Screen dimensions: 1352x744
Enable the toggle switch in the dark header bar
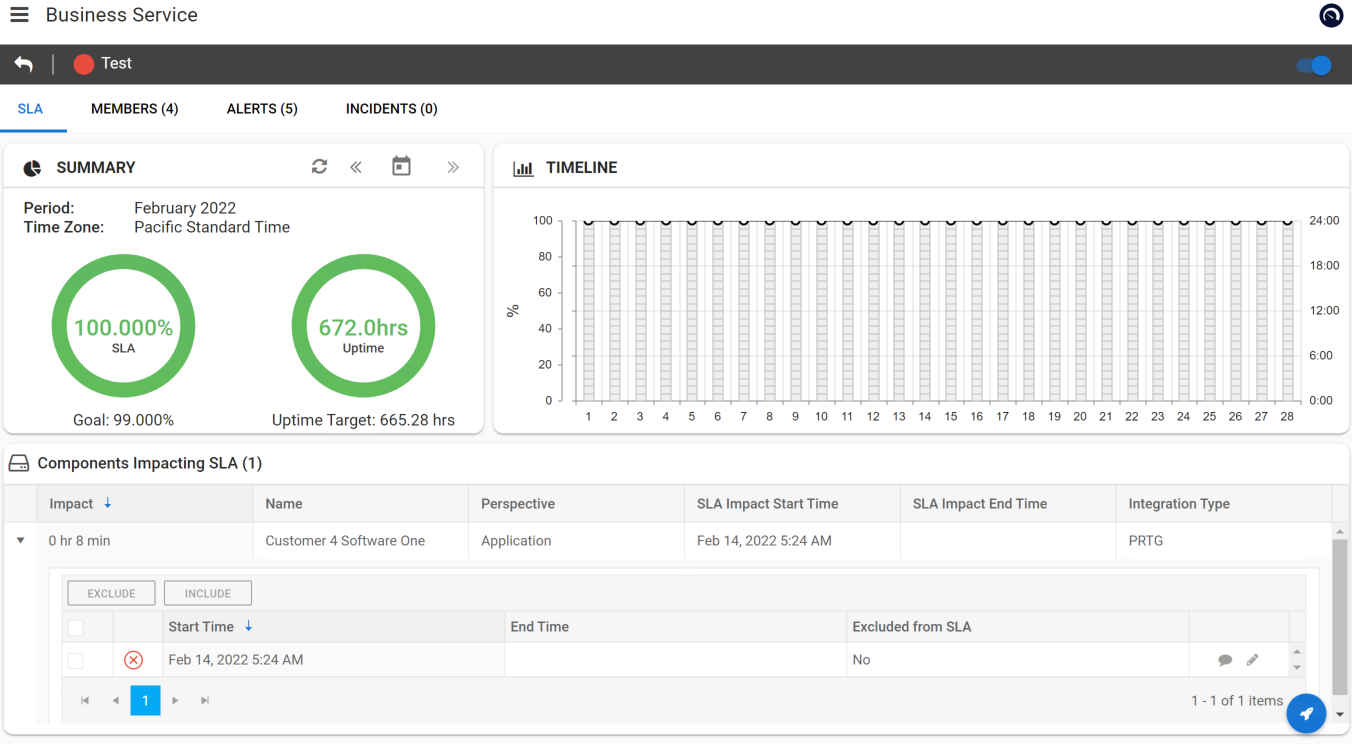coord(1313,63)
